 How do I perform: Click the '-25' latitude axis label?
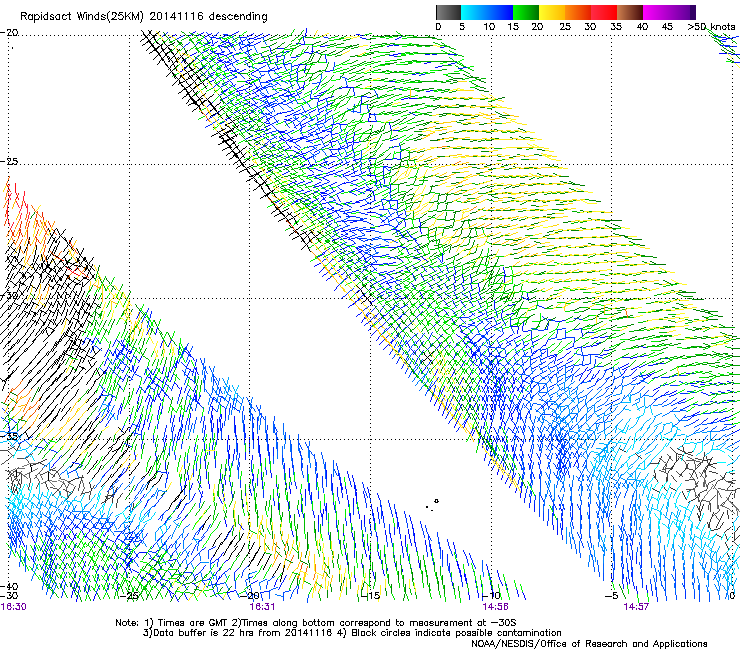pos(9,161)
